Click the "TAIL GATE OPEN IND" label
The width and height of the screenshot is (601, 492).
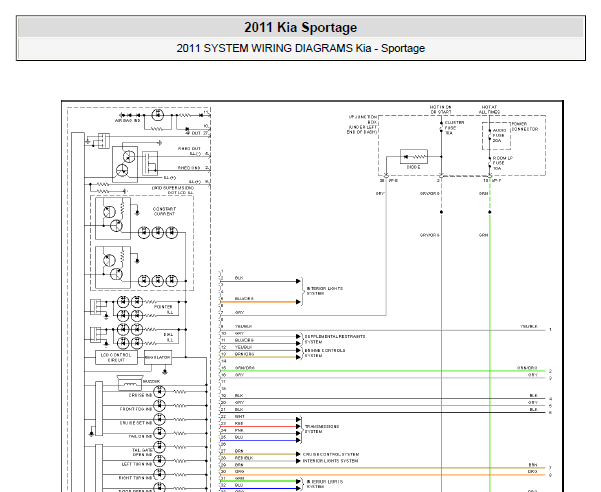click(x=142, y=453)
